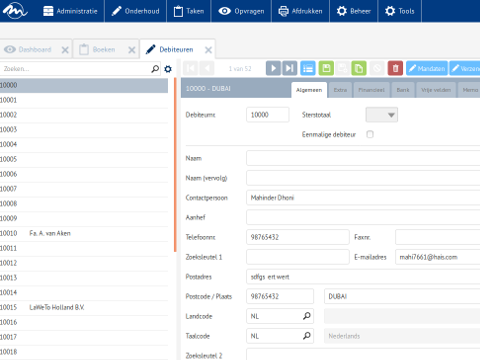480x360 pixels.
Task: Close the Dashboard tab
Action: coord(65,50)
